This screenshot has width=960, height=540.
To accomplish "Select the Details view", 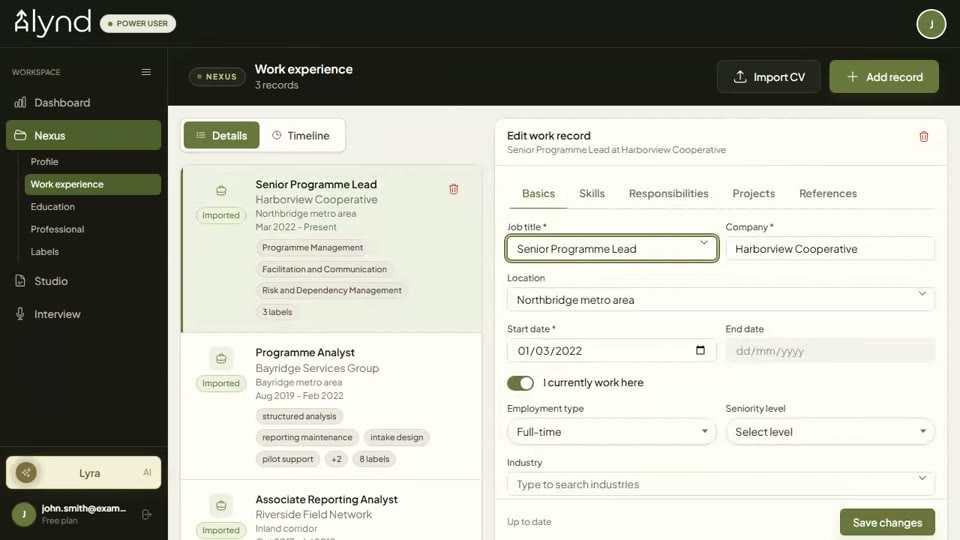I will point(222,135).
